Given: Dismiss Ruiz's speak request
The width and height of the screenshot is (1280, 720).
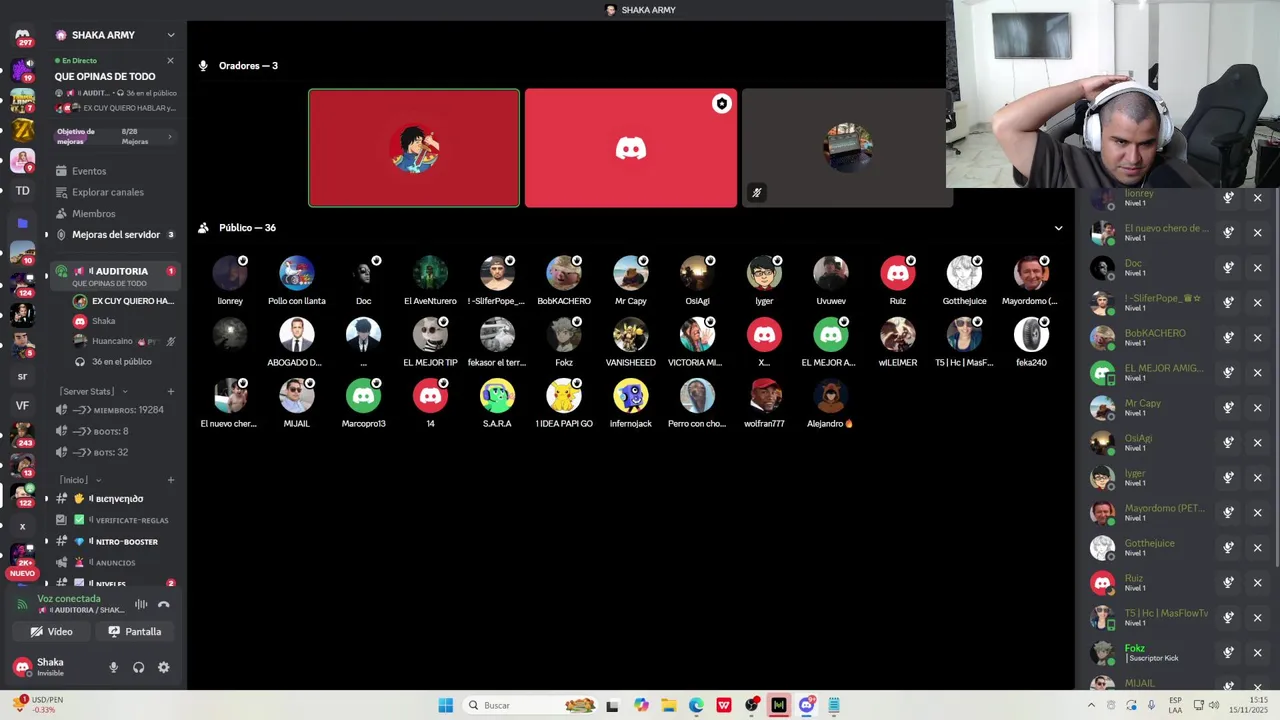Looking at the screenshot, I should [1258, 583].
